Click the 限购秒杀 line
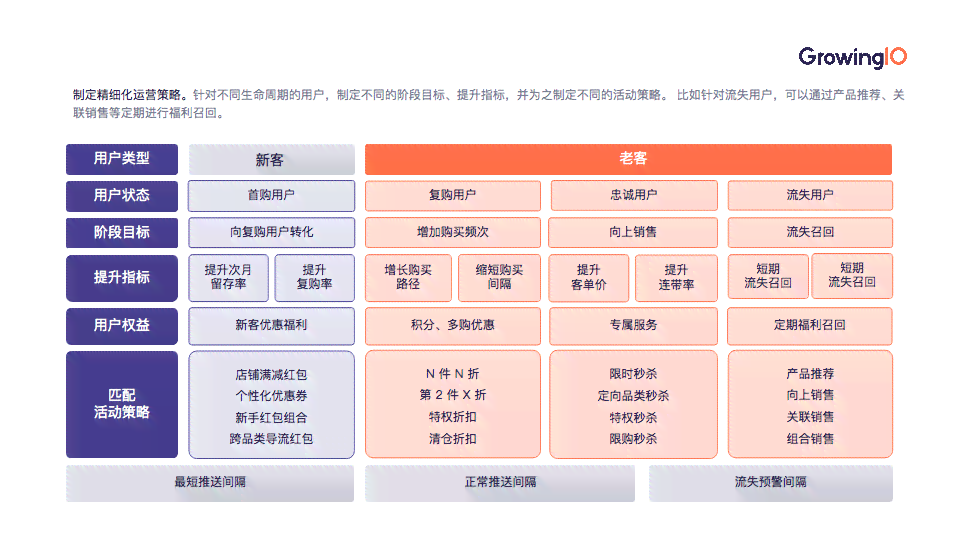Viewport: 960px width, 540px height. [x=633, y=439]
